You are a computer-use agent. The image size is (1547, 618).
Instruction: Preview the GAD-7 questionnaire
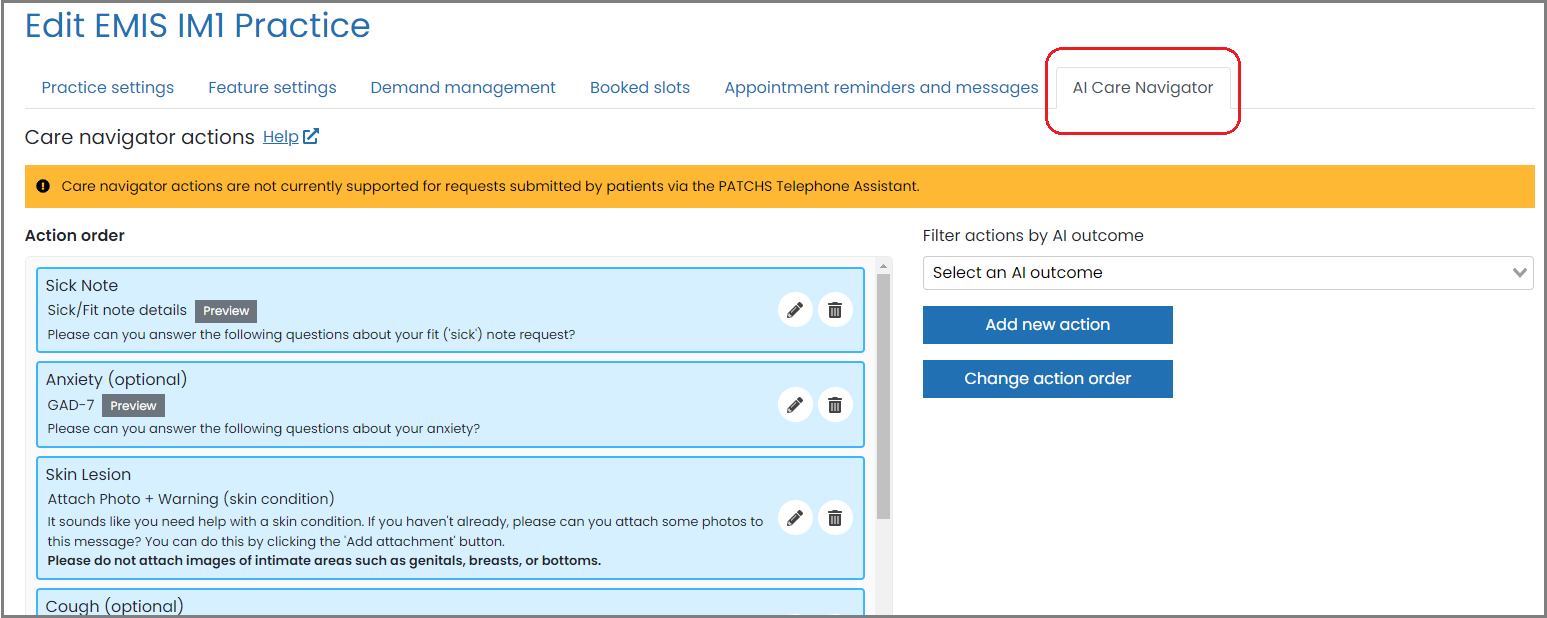(x=132, y=405)
